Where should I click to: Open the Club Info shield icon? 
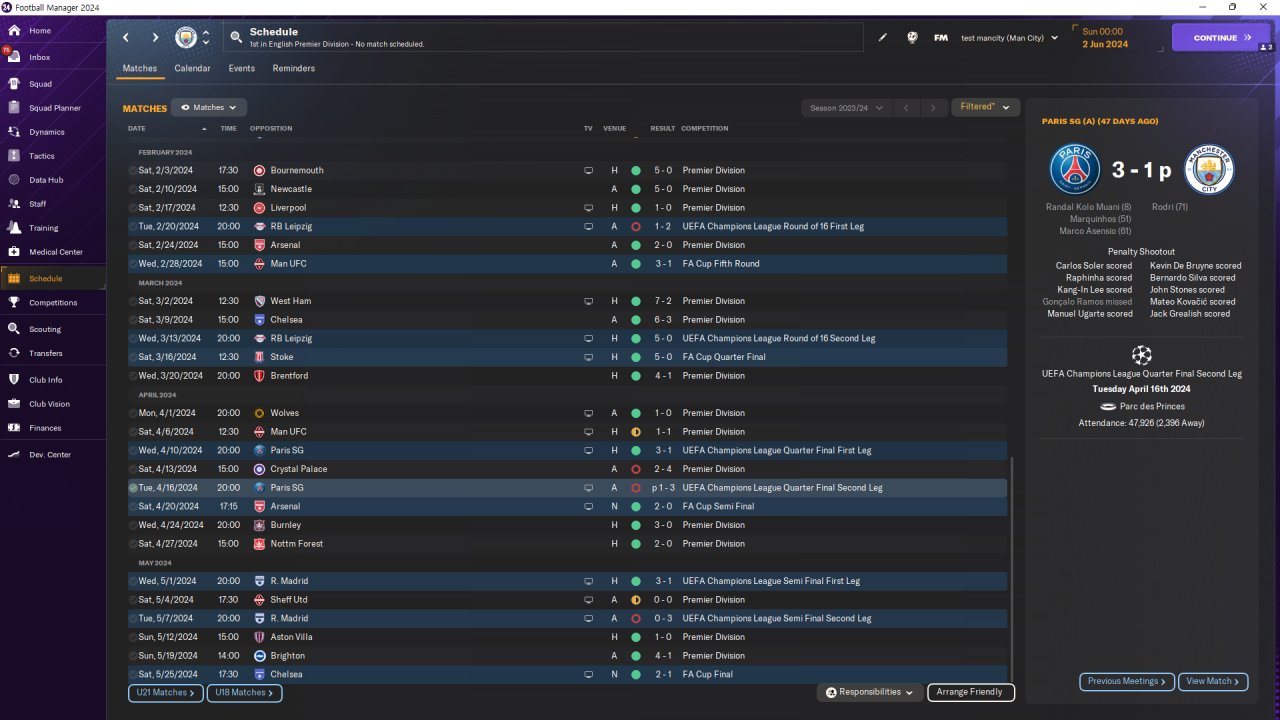[14, 380]
